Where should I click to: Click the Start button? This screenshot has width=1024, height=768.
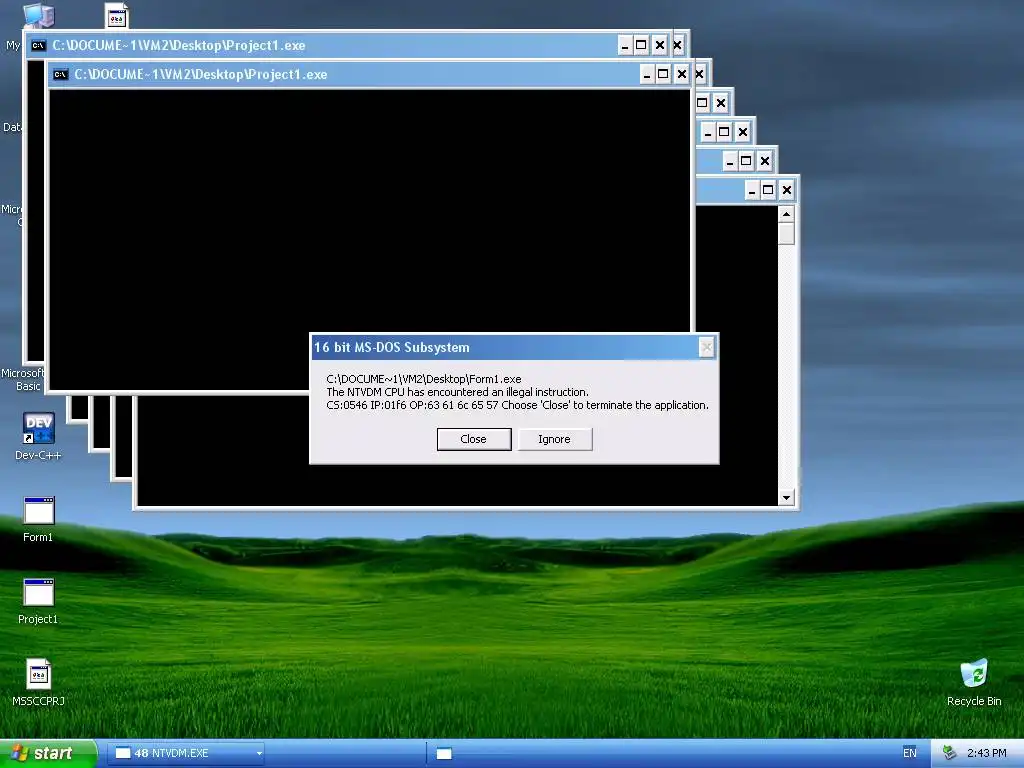[49, 753]
